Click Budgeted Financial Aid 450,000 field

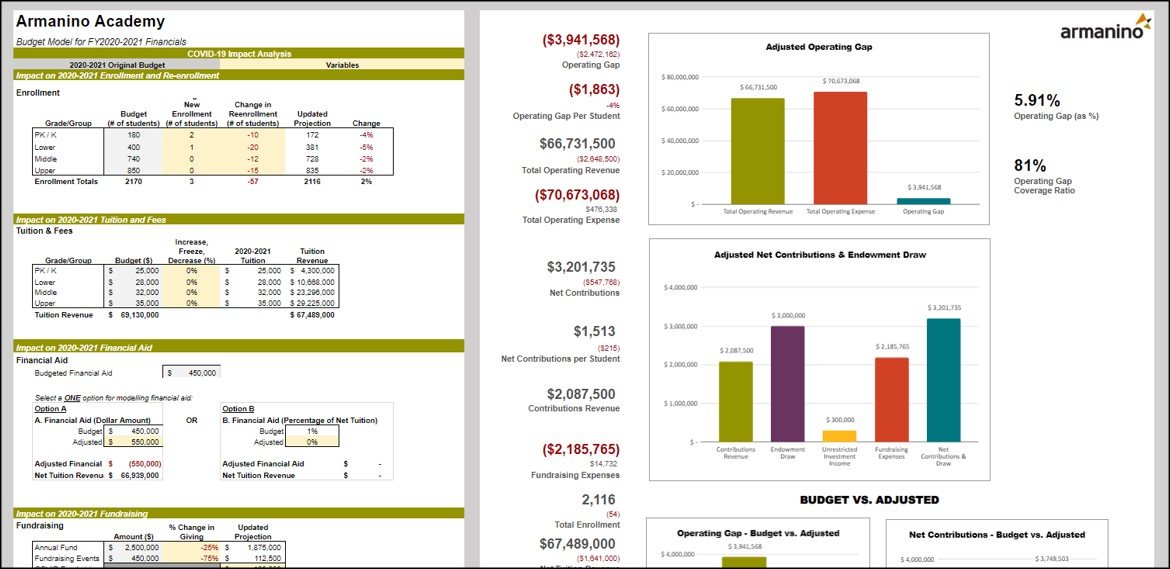tap(191, 372)
